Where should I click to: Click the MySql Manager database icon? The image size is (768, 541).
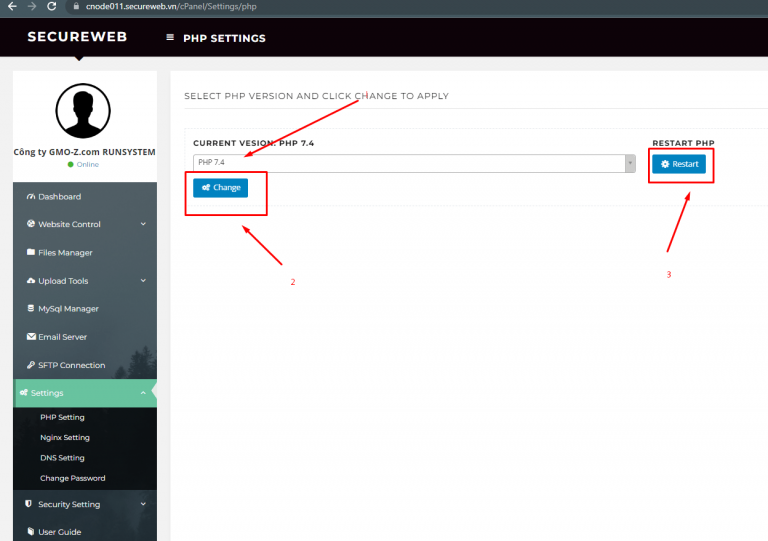click(31, 308)
